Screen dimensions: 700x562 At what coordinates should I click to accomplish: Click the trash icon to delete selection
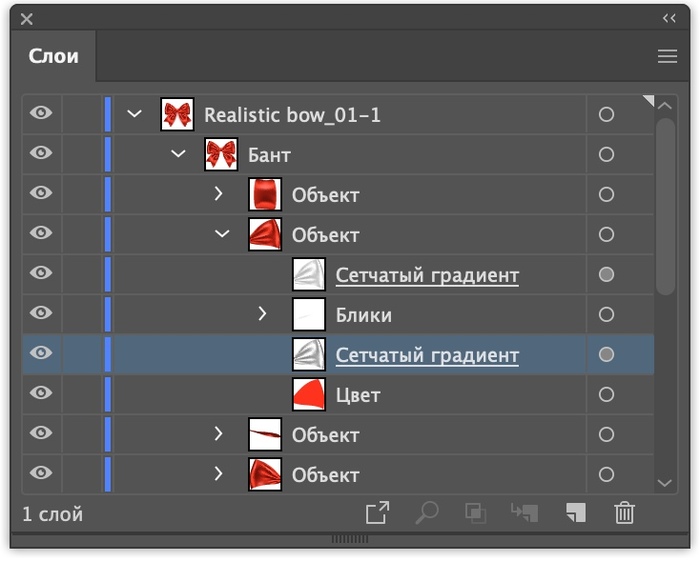625,513
